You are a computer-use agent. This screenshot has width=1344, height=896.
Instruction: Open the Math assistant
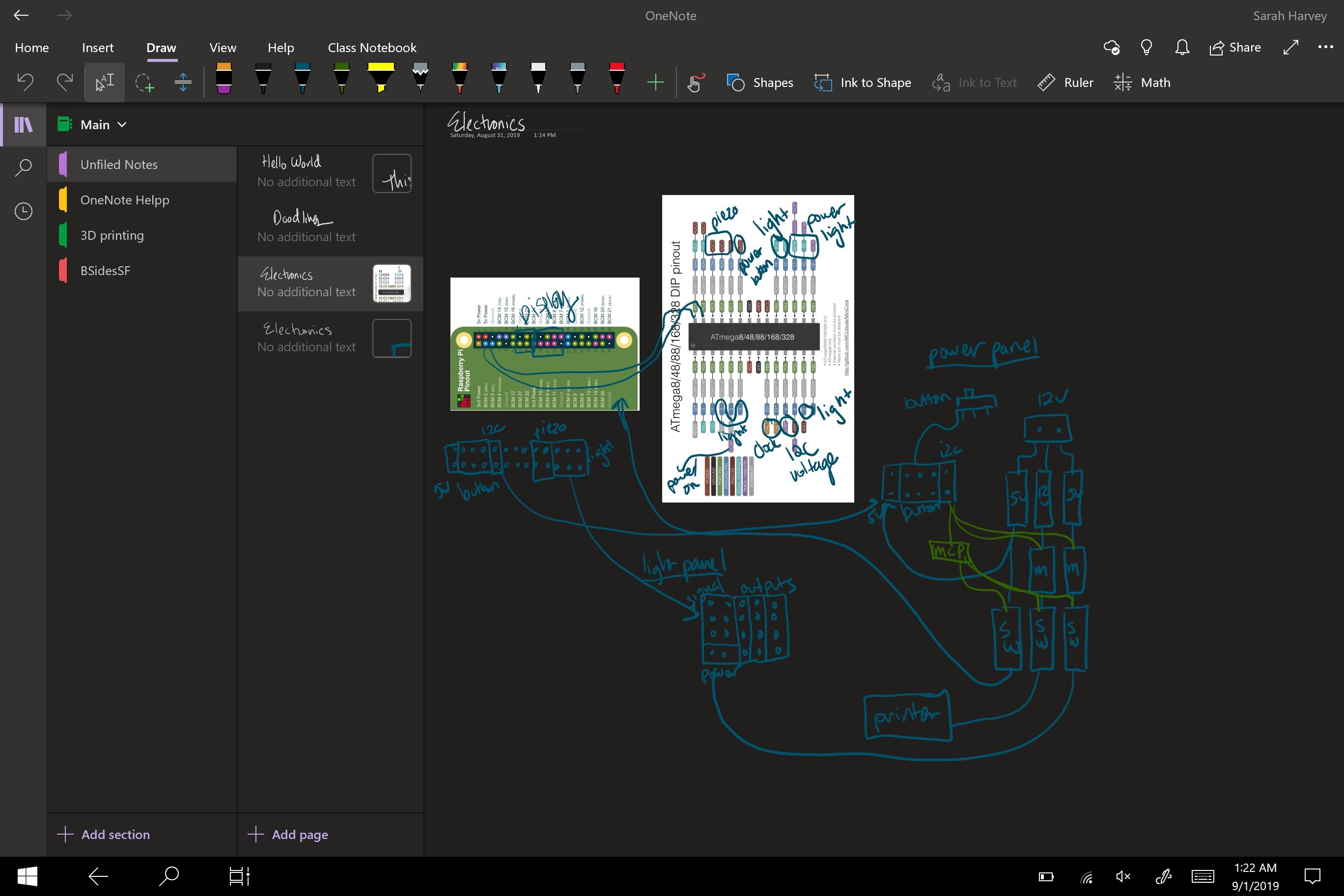click(x=1142, y=83)
